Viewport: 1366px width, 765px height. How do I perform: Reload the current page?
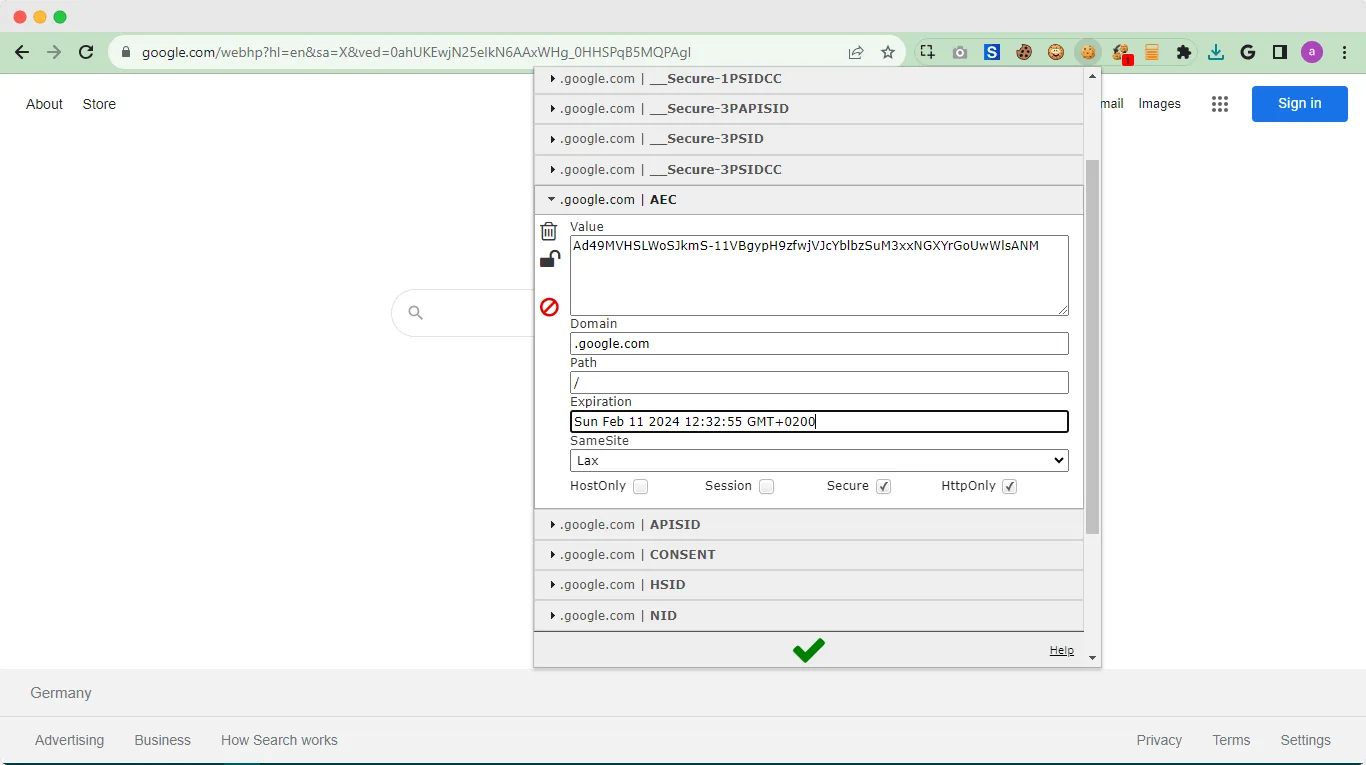pos(86,52)
